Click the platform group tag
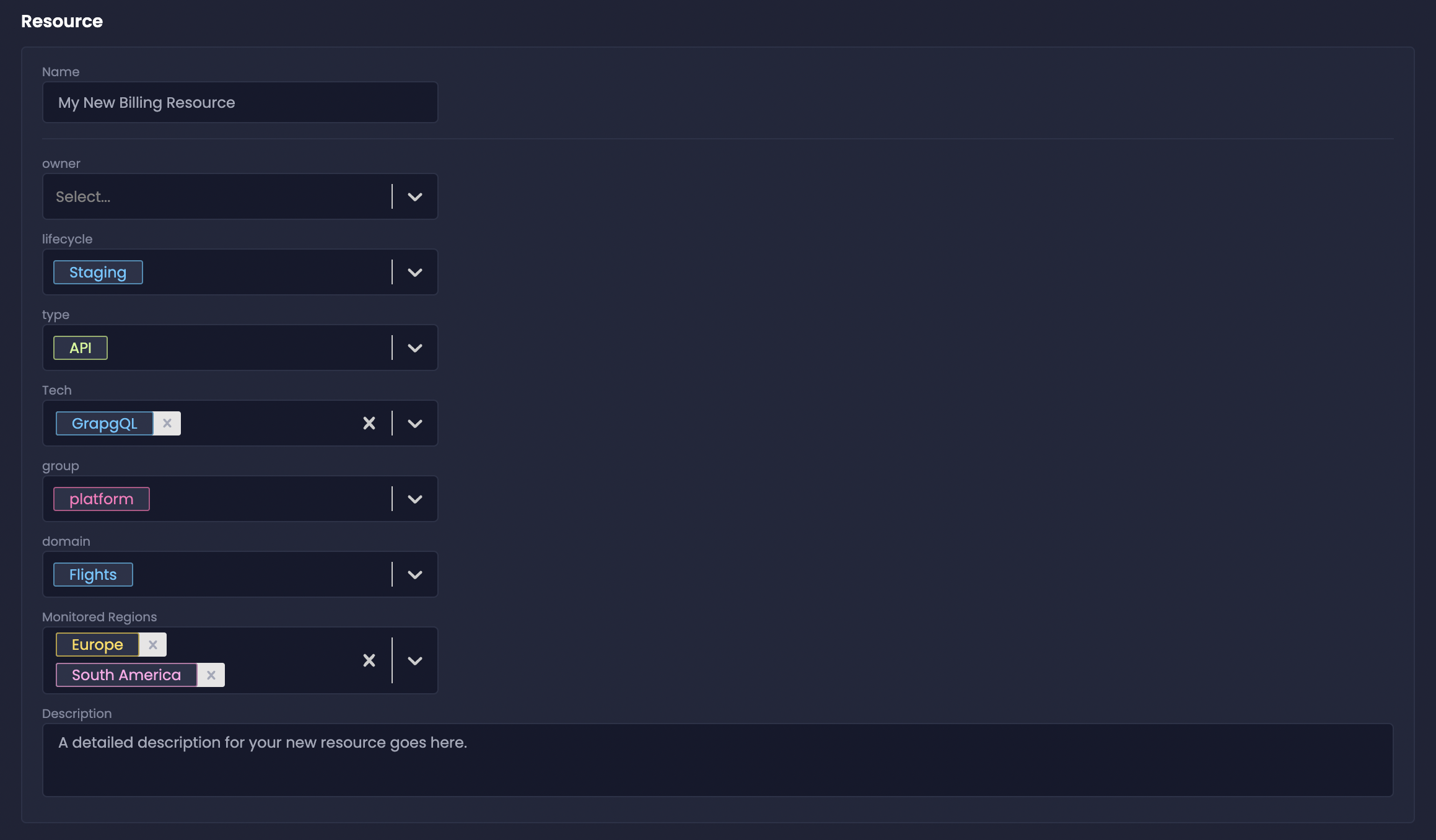This screenshot has width=1436, height=840. (102, 499)
